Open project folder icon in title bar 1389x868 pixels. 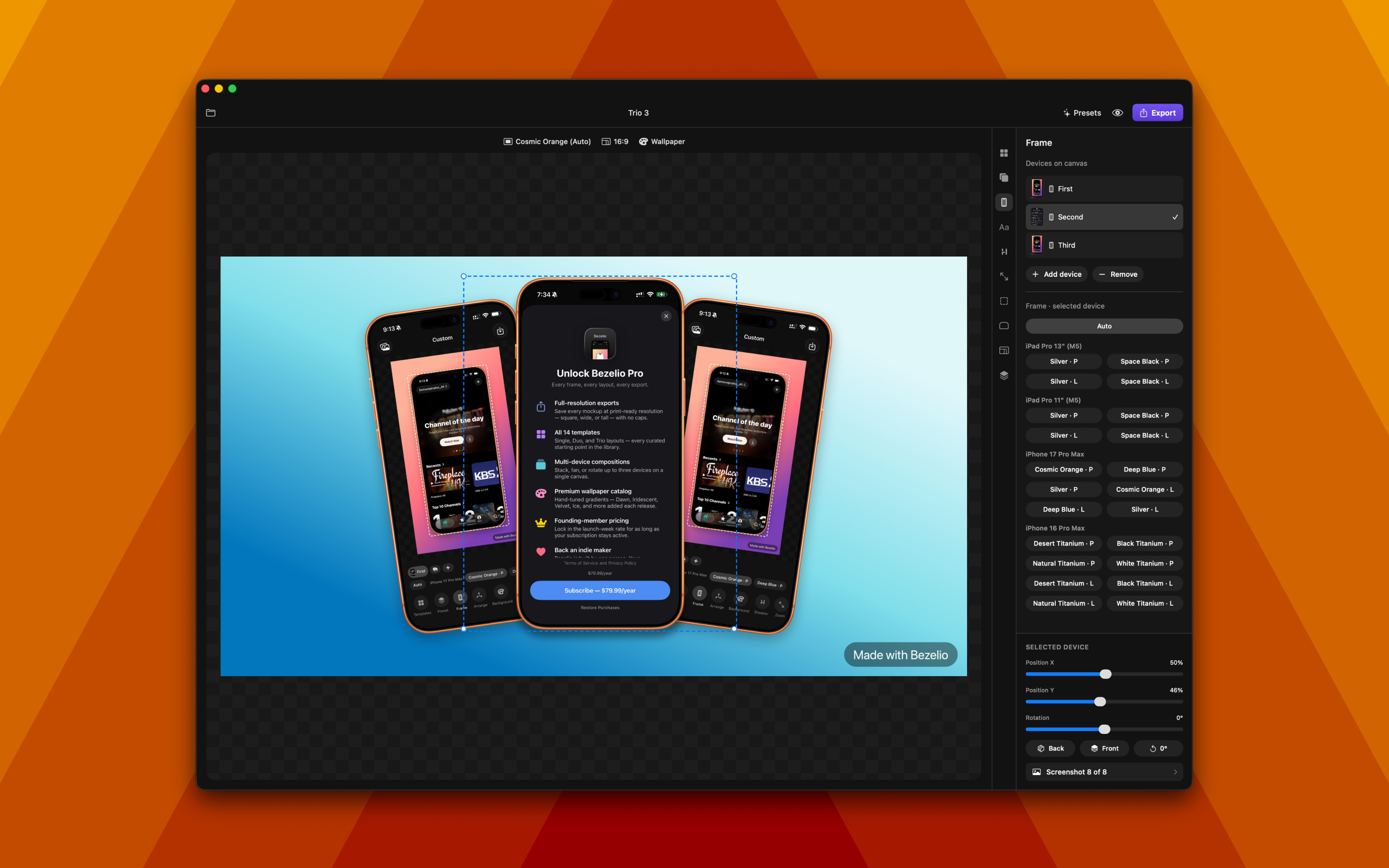point(211,113)
